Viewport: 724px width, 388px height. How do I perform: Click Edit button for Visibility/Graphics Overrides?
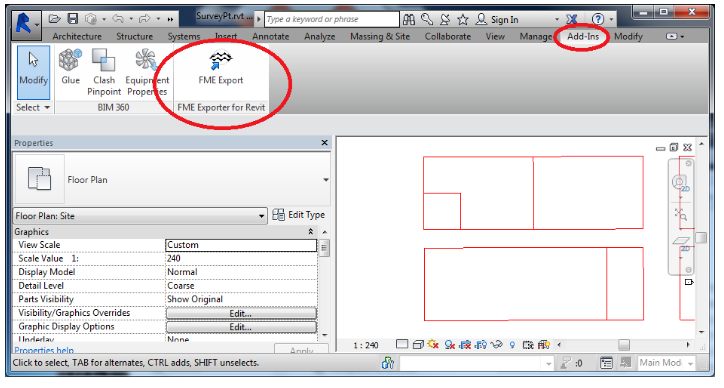coord(241,313)
